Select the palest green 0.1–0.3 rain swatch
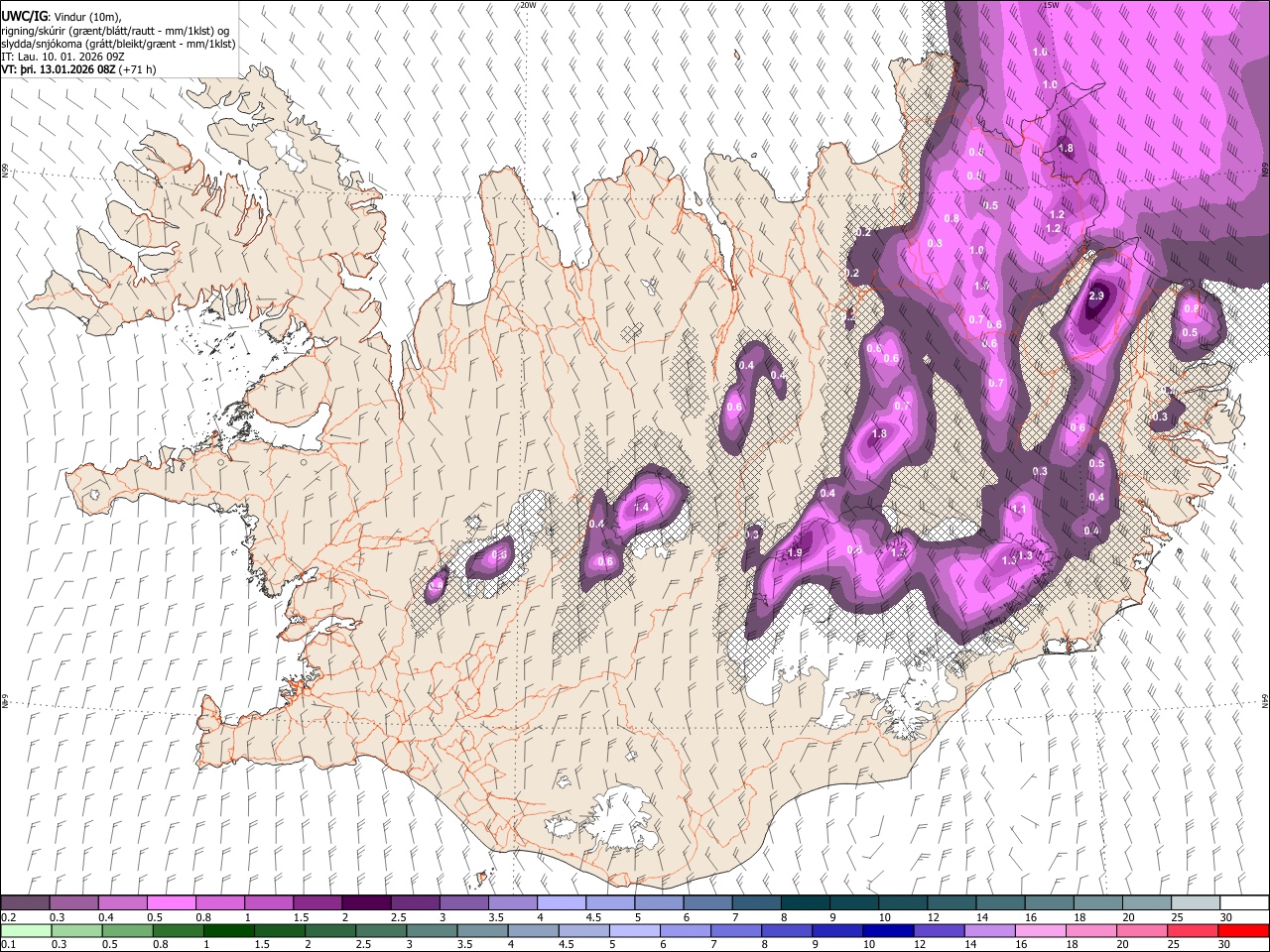The height and width of the screenshot is (952, 1270). click(26, 930)
